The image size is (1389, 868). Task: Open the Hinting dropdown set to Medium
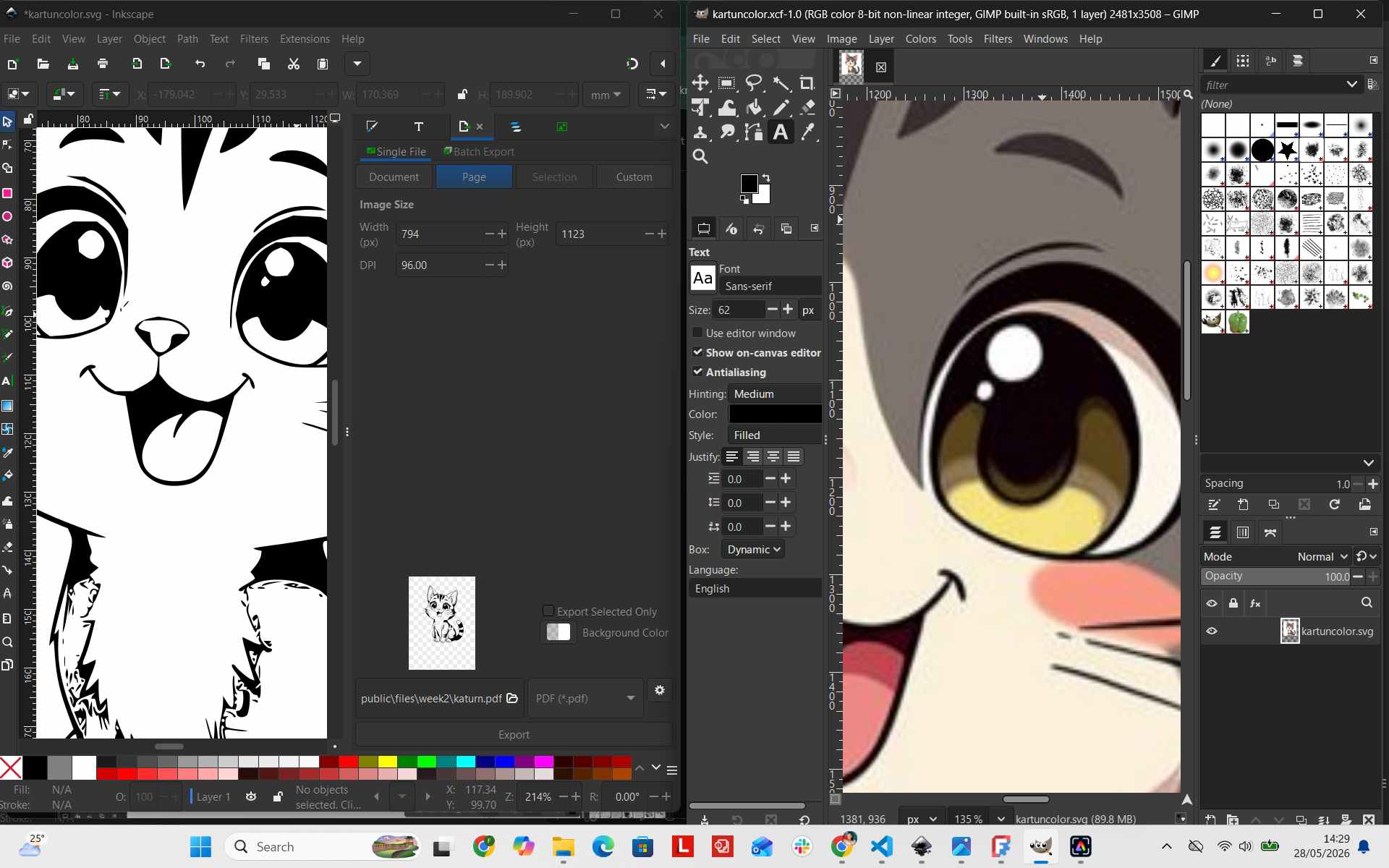(775, 393)
